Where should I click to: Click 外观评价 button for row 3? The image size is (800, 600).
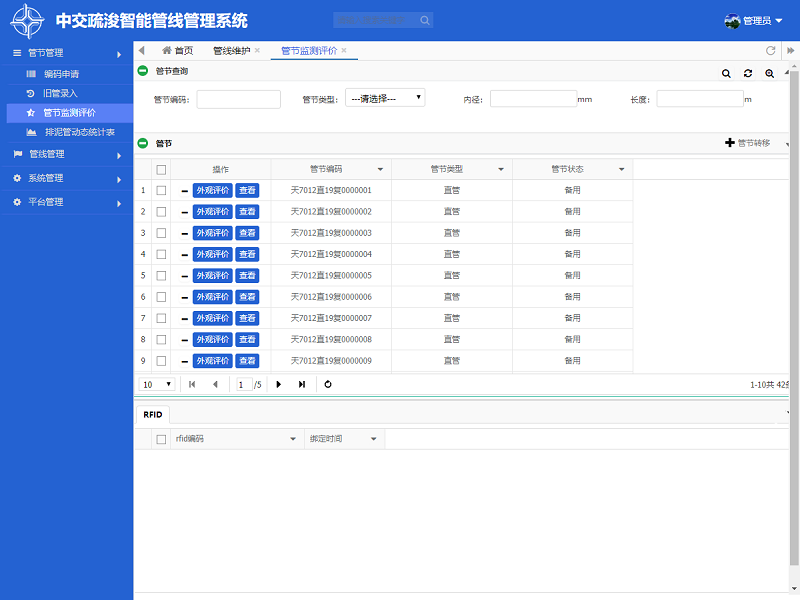(x=212, y=233)
